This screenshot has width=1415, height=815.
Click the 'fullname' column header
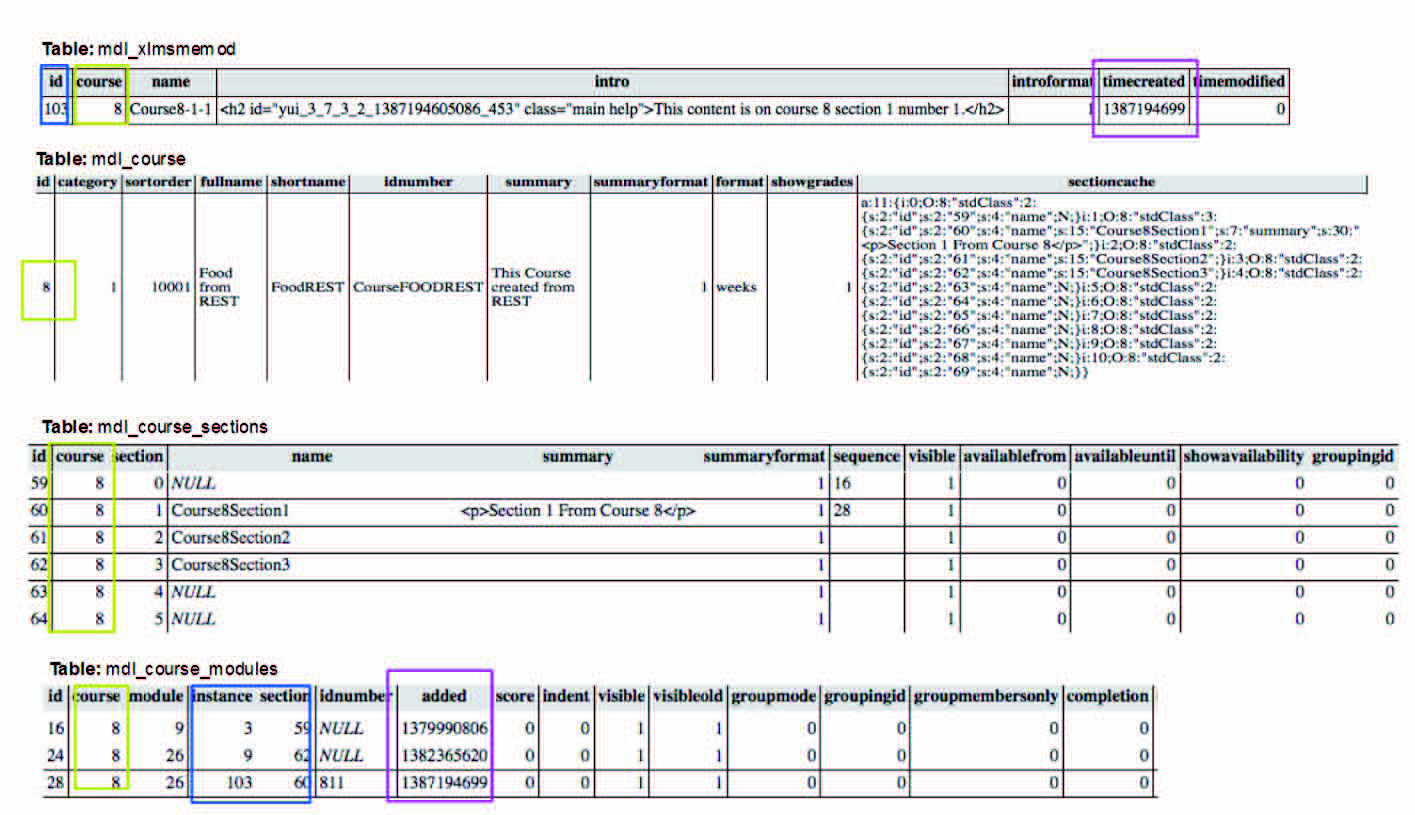pyautogui.click(x=231, y=182)
